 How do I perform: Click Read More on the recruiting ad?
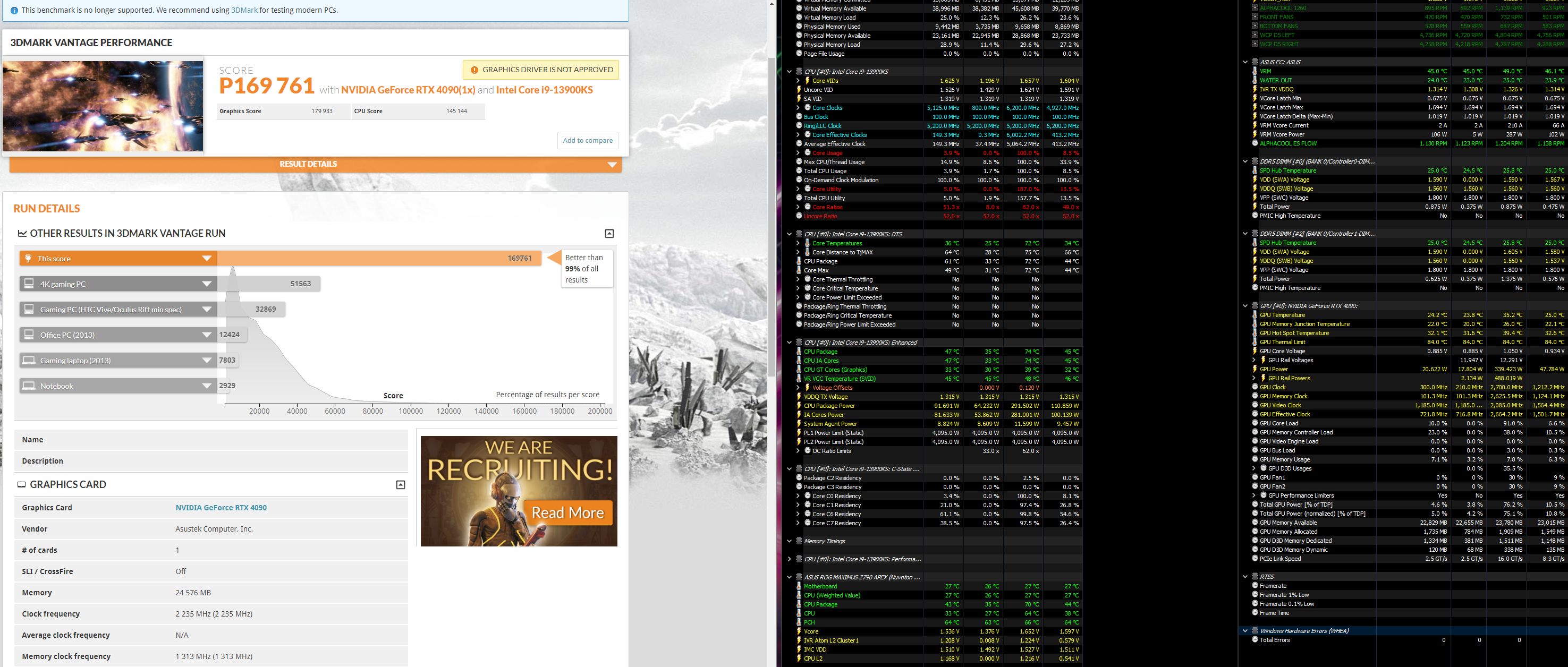tap(567, 513)
